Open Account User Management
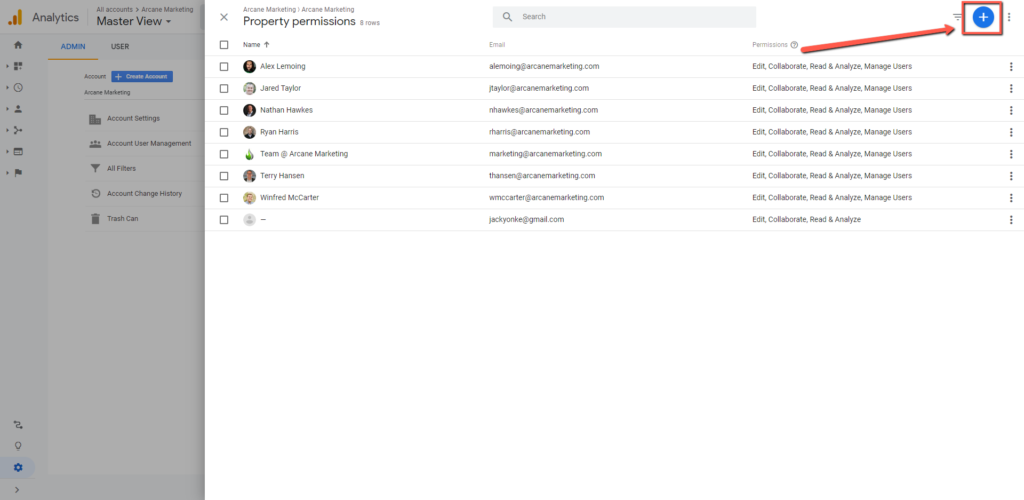Viewport: 1024px width, 500px height. pos(140,144)
